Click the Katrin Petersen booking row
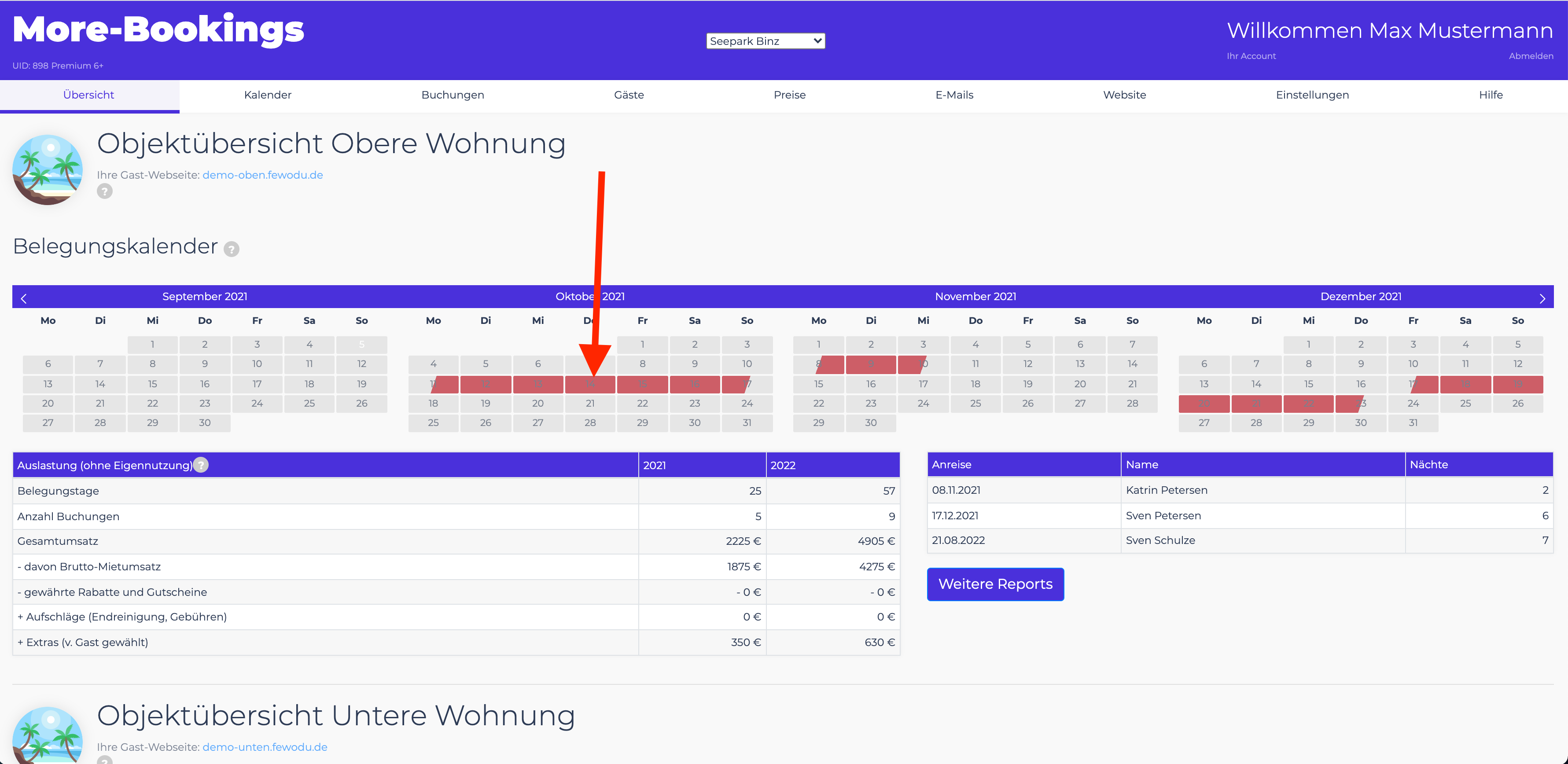 [1240, 490]
